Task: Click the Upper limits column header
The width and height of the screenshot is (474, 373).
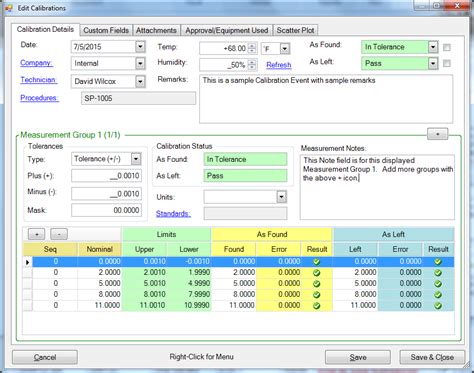Action: click(144, 249)
